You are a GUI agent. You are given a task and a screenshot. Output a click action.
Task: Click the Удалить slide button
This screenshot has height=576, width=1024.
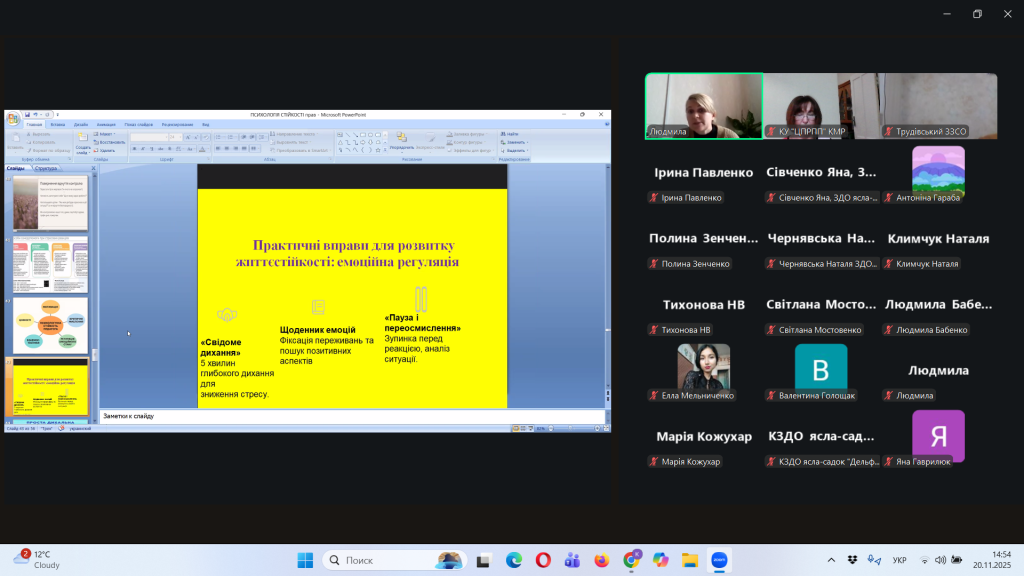[x=106, y=150]
